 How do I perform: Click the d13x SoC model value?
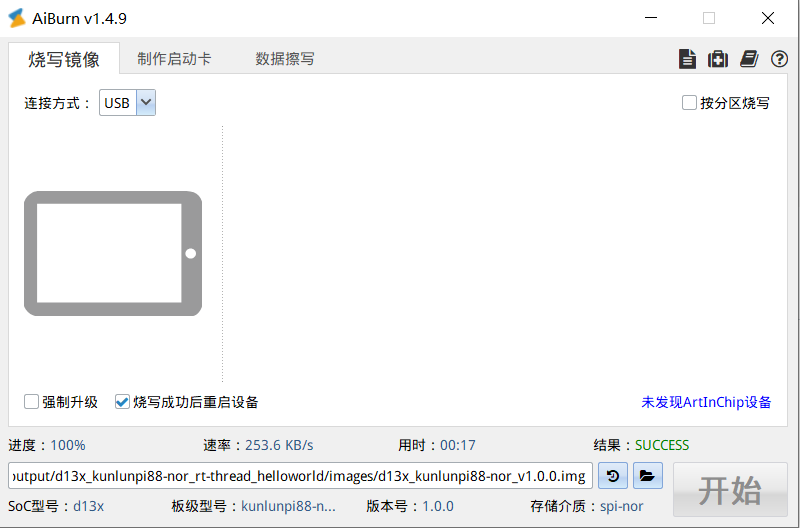point(89,506)
